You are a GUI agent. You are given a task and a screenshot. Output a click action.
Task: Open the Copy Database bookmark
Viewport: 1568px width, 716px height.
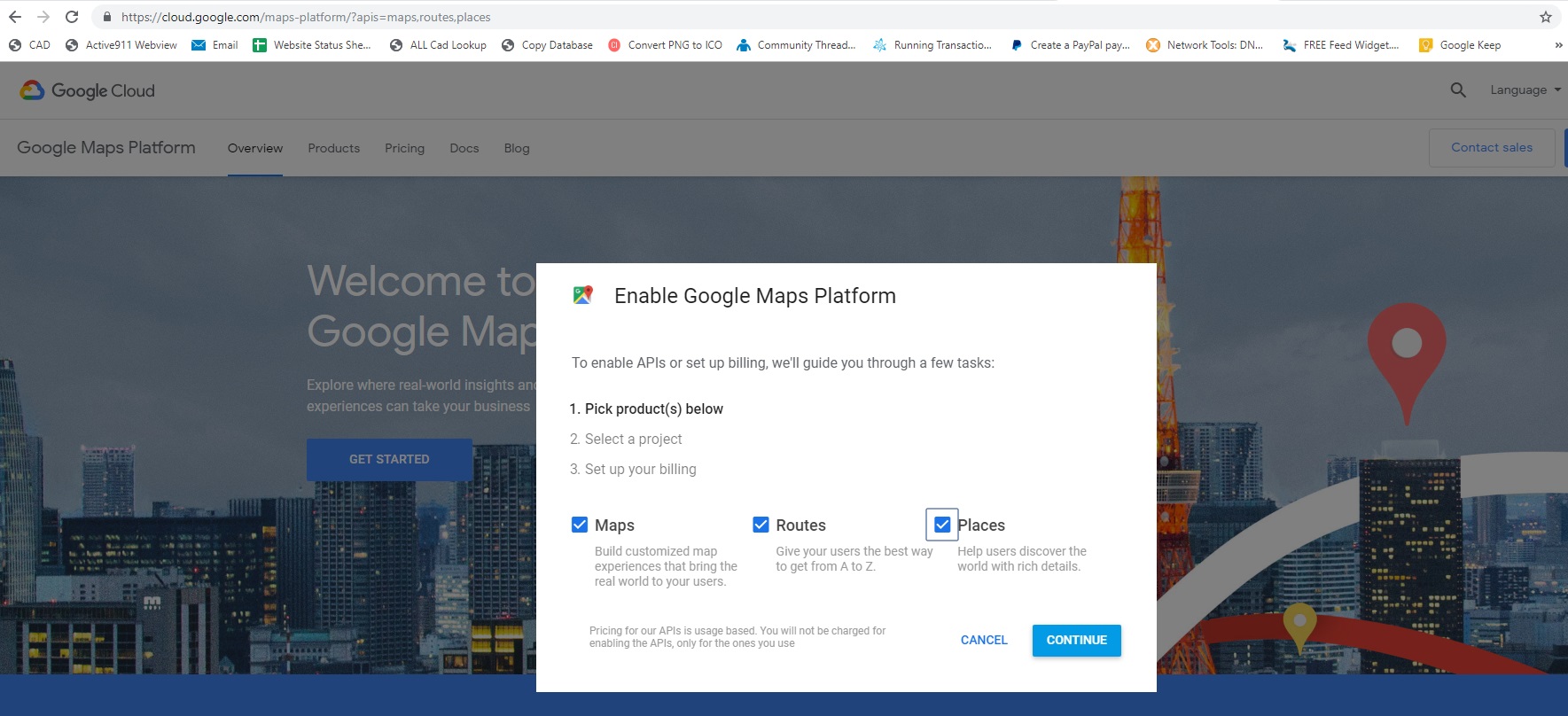point(547,45)
